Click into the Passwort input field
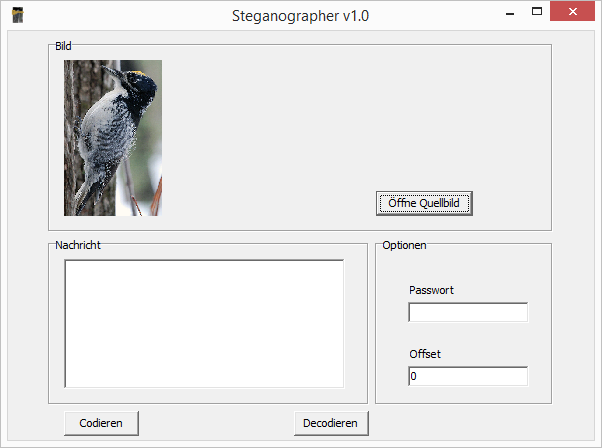The height and width of the screenshot is (448, 602). pos(468,312)
